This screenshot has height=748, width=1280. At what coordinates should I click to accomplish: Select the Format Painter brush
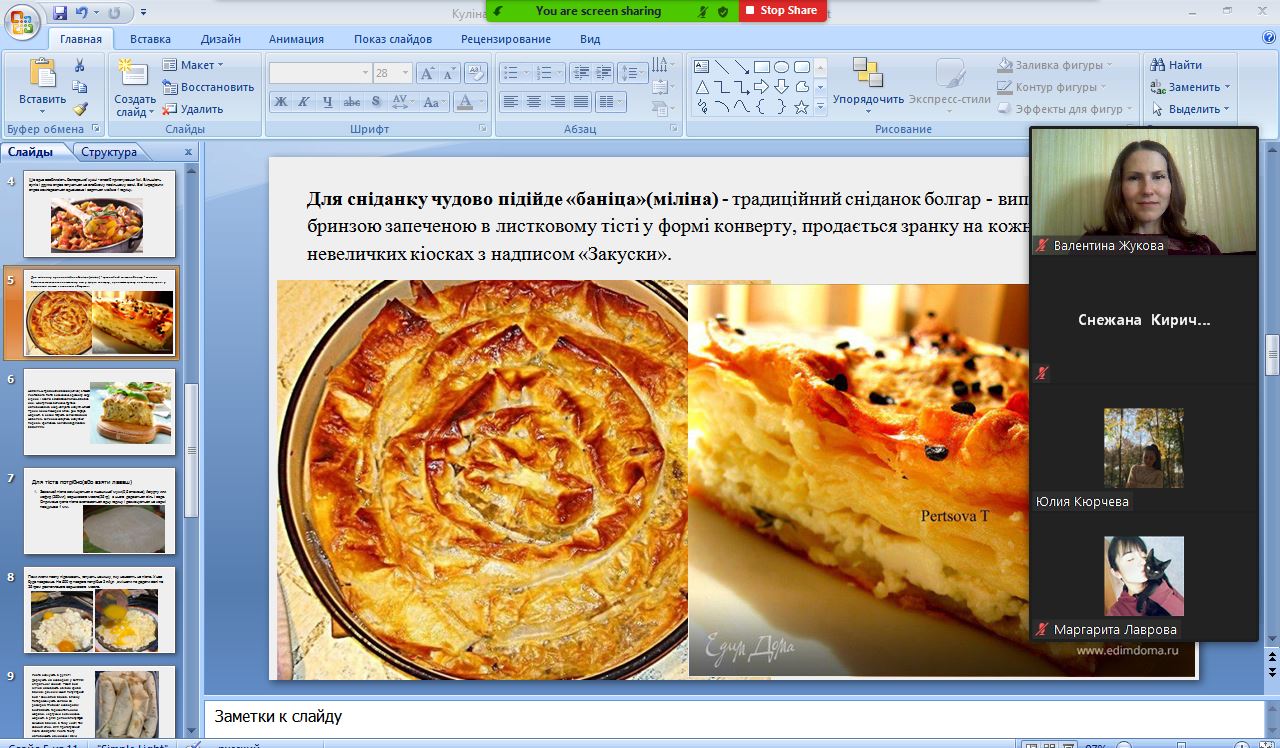pyautogui.click(x=80, y=109)
